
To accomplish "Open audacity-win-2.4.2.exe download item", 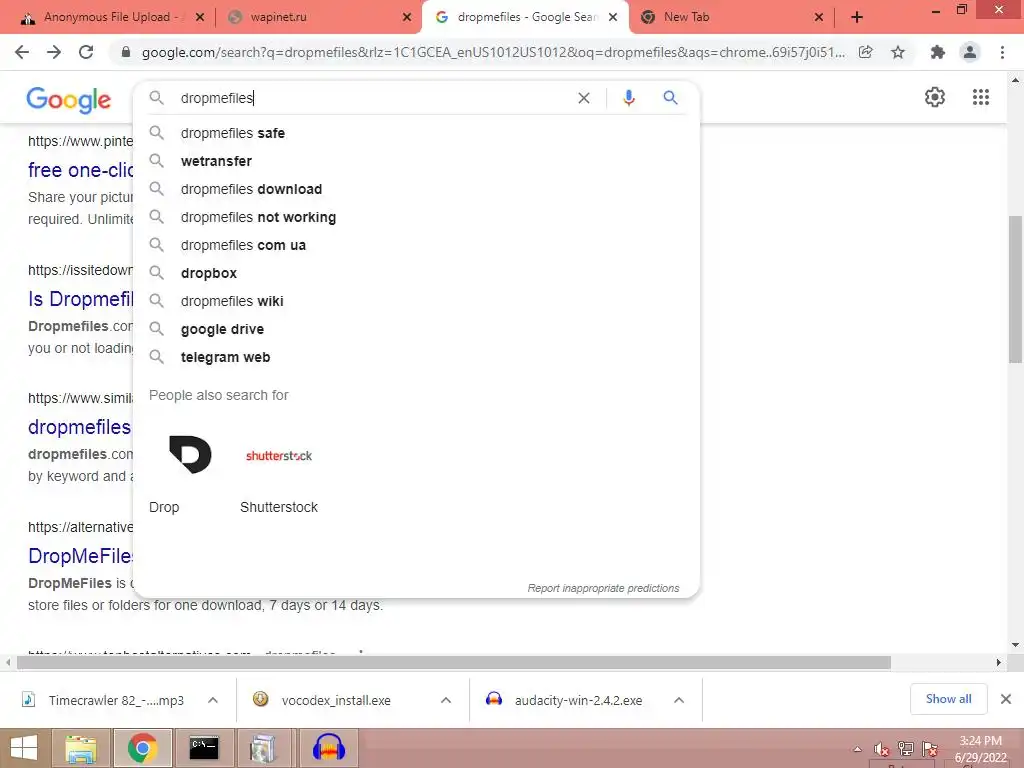I will pos(578,700).
